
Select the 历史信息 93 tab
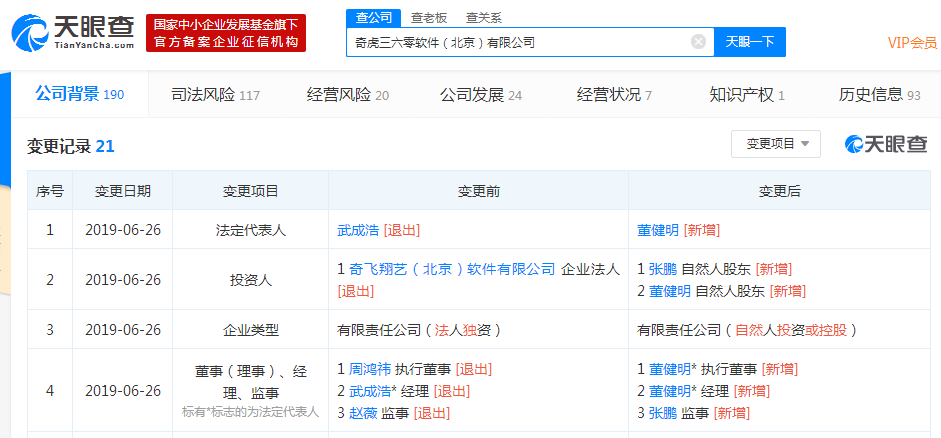tap(879, 95)
